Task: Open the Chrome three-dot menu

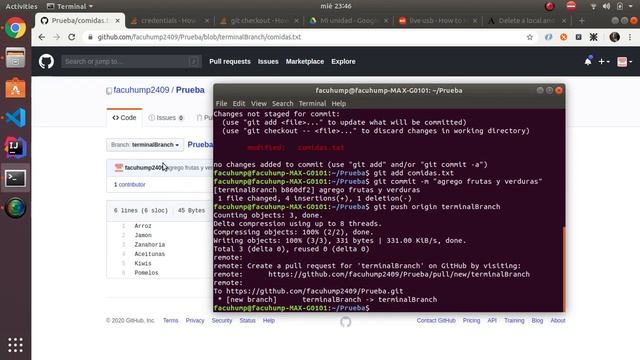Action: [630, 37]
